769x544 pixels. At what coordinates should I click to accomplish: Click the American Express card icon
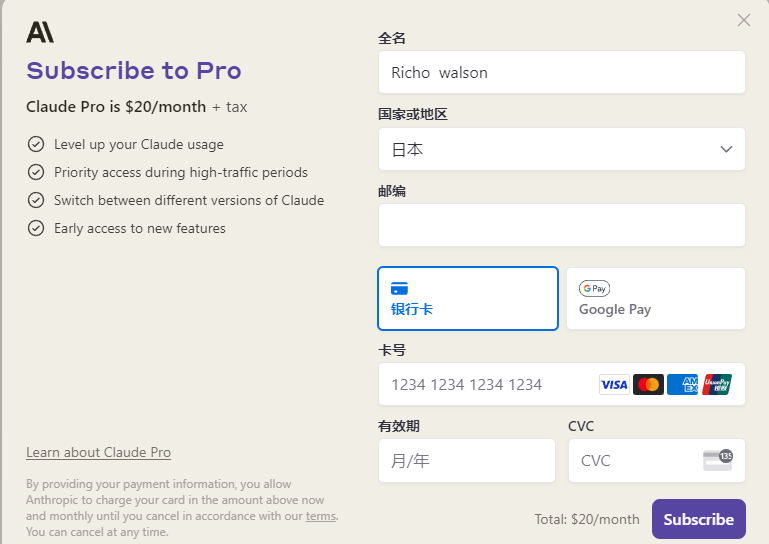click(x=682, y=384)
